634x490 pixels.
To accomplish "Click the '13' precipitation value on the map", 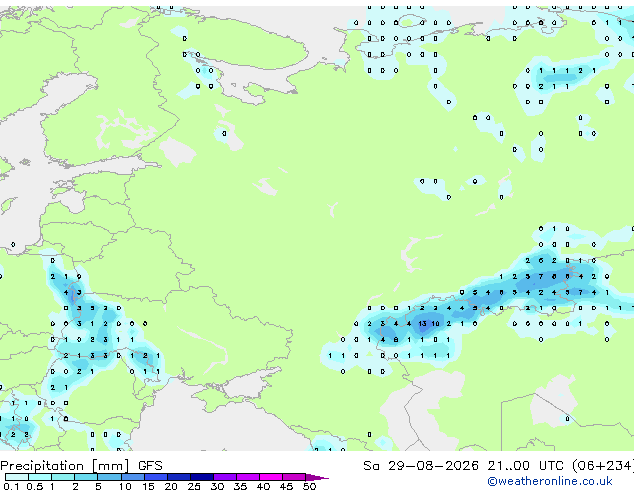I will 422,324.
